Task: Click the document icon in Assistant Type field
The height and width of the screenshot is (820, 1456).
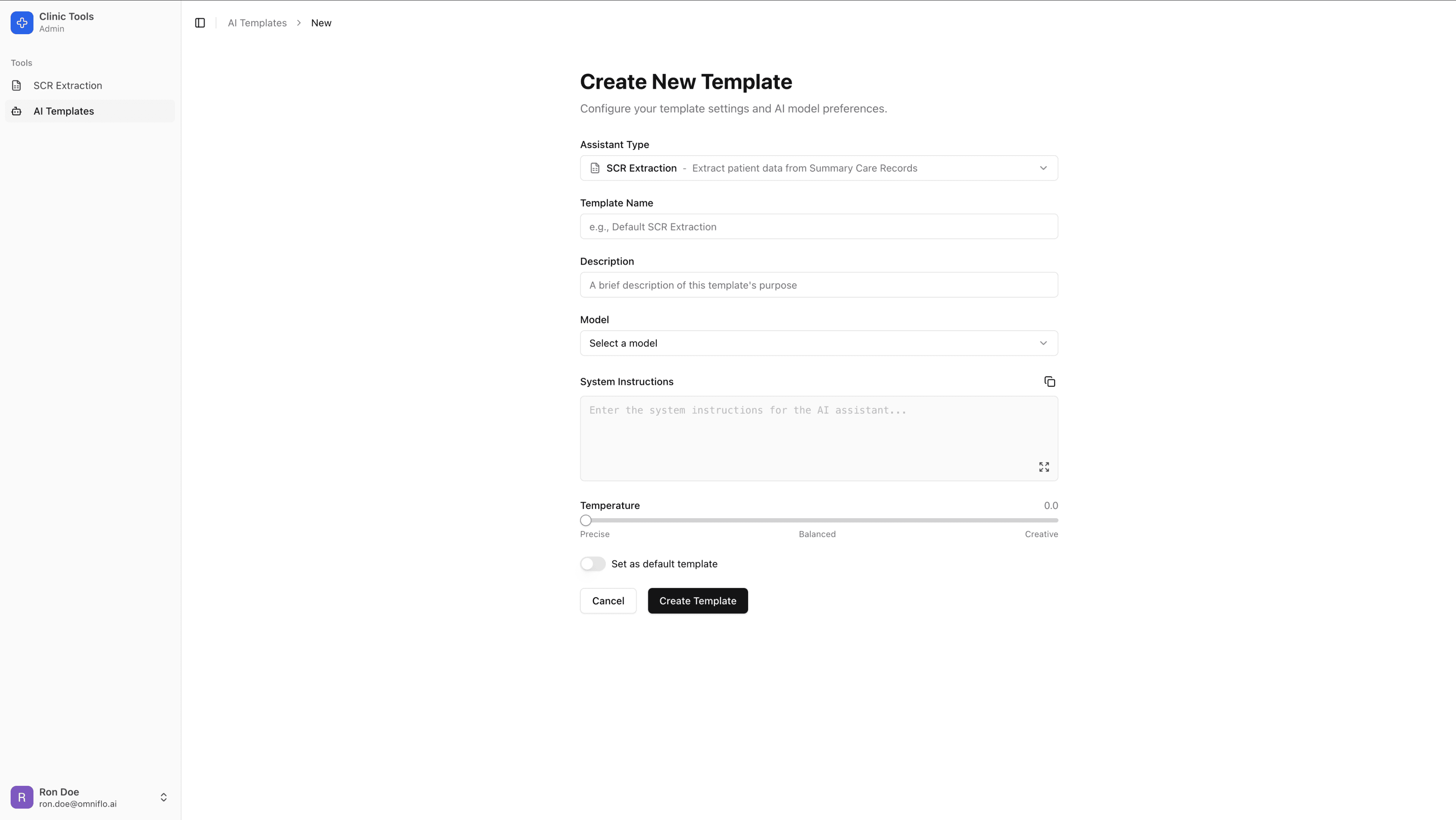Action: click(595, 169)
